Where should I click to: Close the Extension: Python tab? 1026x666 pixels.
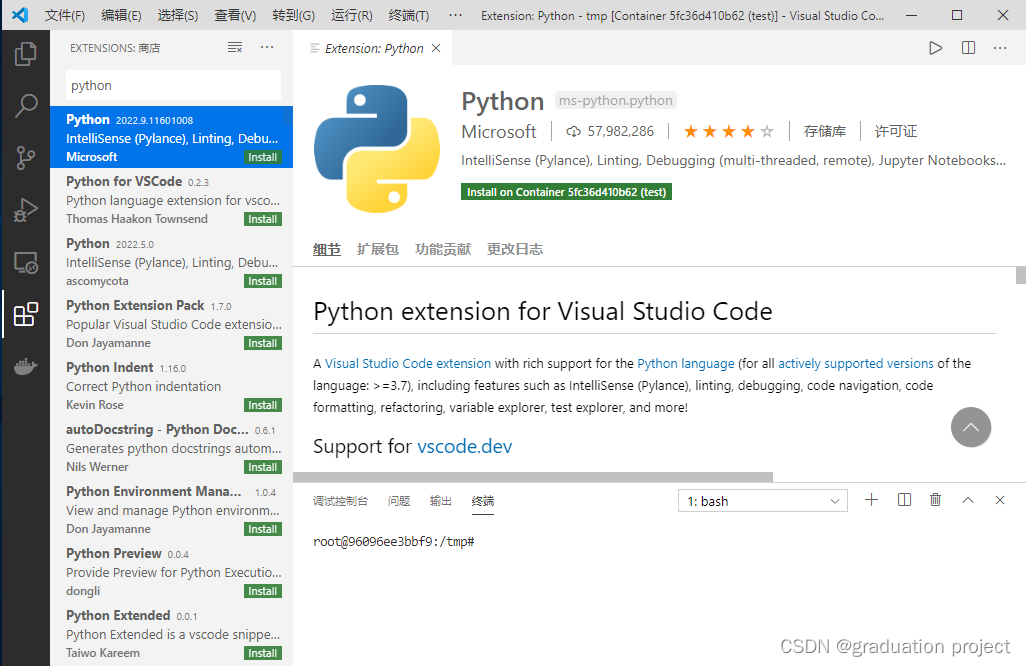point(436,48)
